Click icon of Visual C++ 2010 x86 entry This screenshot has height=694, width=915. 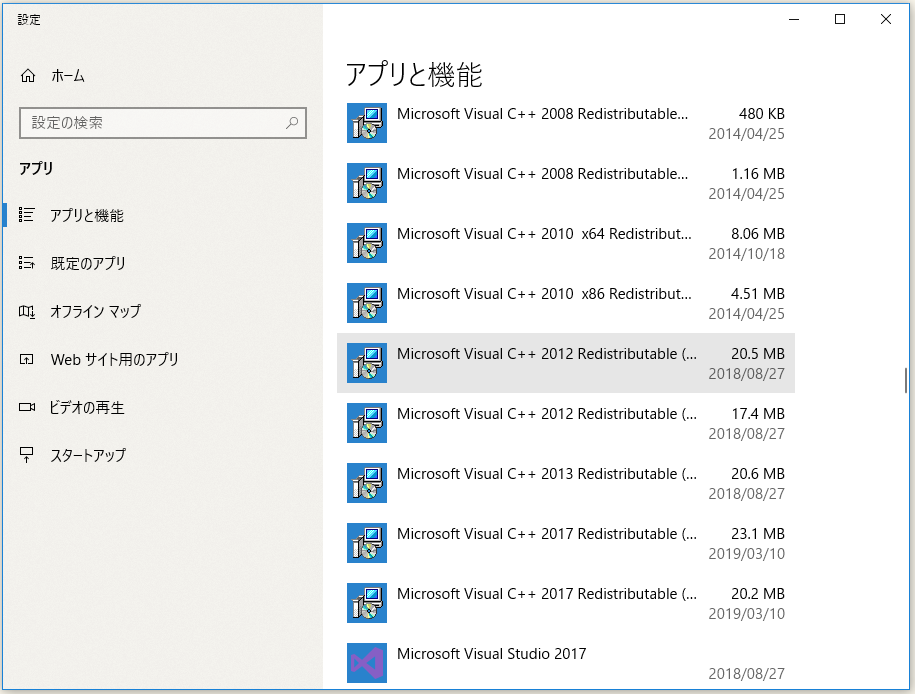pos(366,303)
